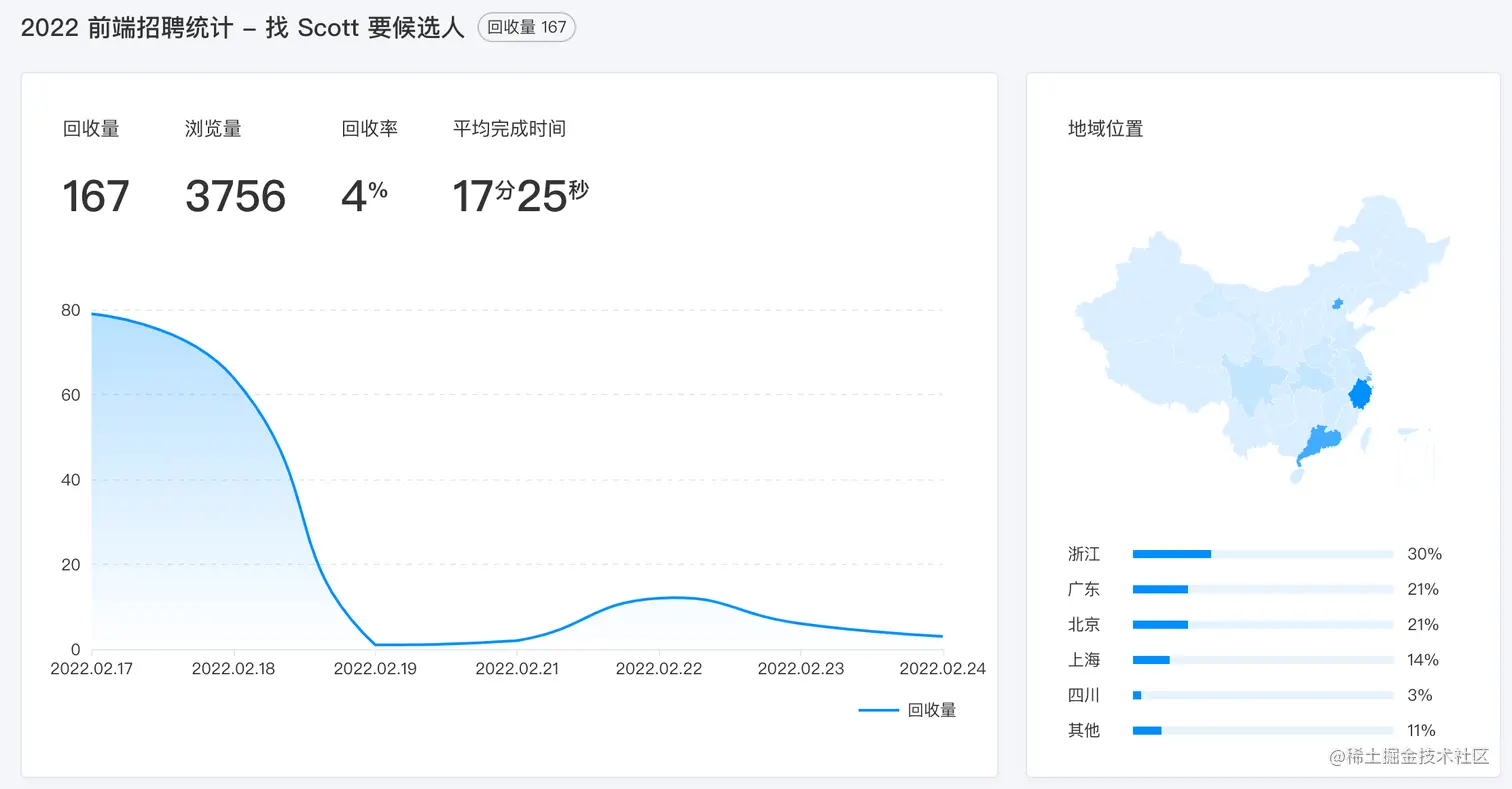Click the 40 y-axis label
Screen dimensions: 1512x789
(70, 480)
